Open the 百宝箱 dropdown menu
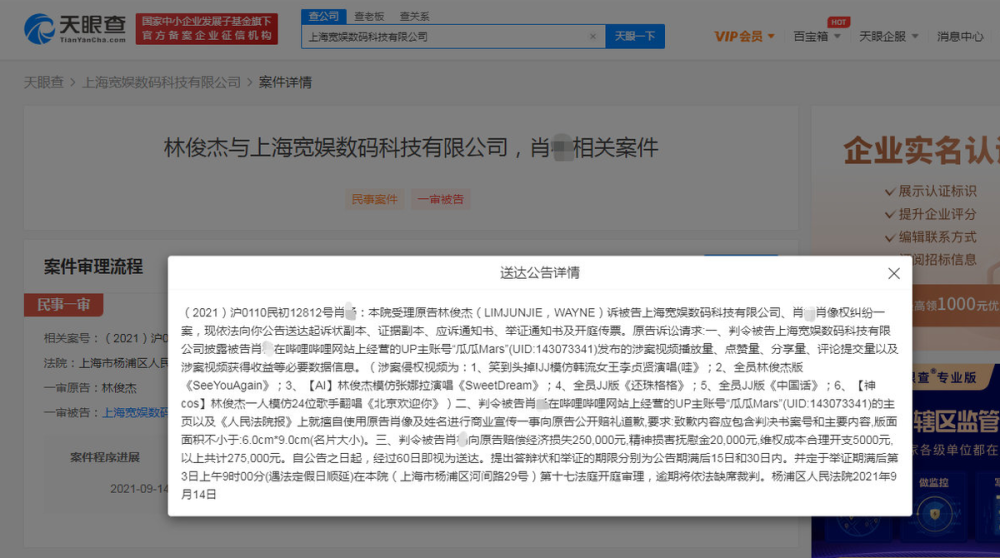 (x=816, y=36)
